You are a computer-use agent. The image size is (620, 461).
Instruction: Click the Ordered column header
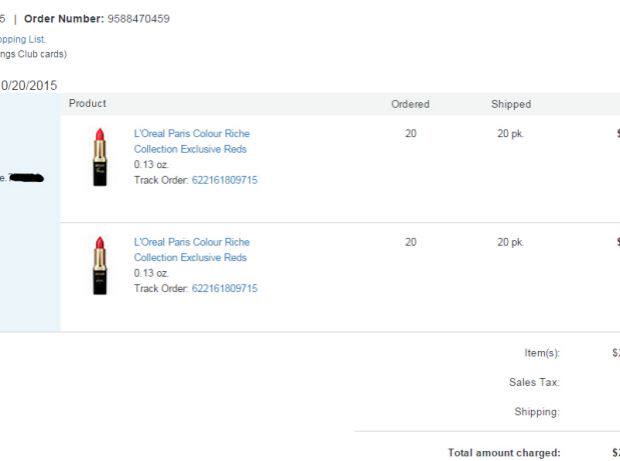[410, 104]
